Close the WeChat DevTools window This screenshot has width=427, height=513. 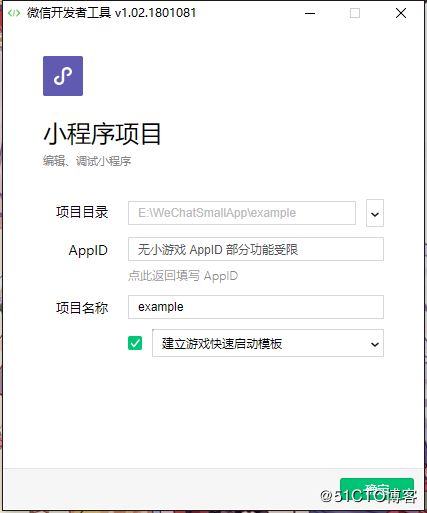pyautogui.click(x=401, y=13)
